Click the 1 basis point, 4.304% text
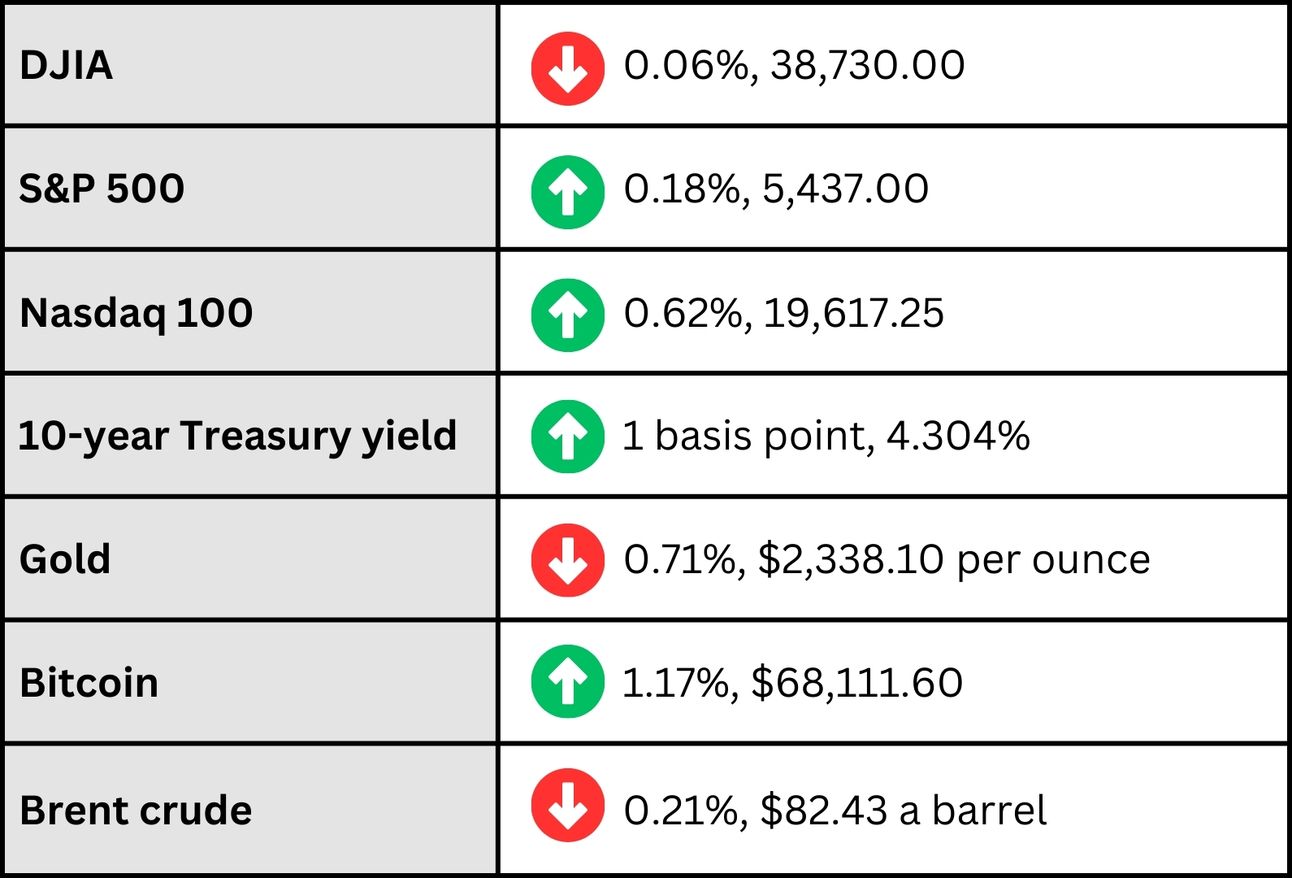The height and width of the screenshot is (878, 1292). pos(826,437)
